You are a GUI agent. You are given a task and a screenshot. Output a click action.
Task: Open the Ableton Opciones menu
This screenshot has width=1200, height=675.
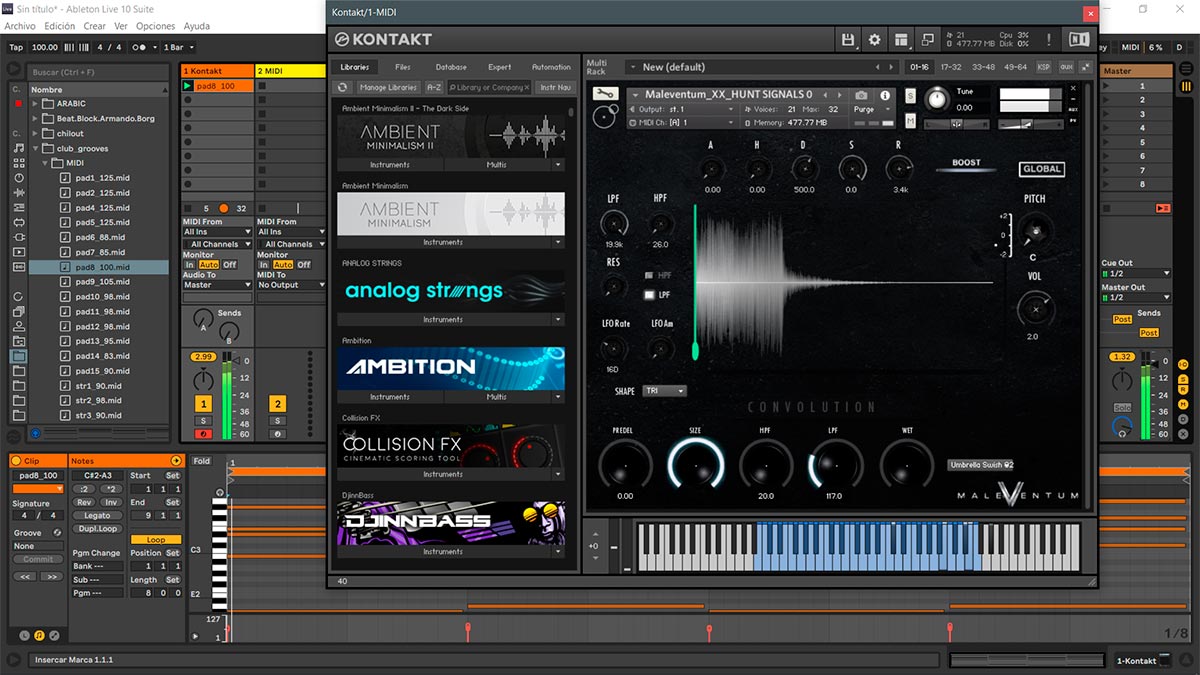pos(156,26)
